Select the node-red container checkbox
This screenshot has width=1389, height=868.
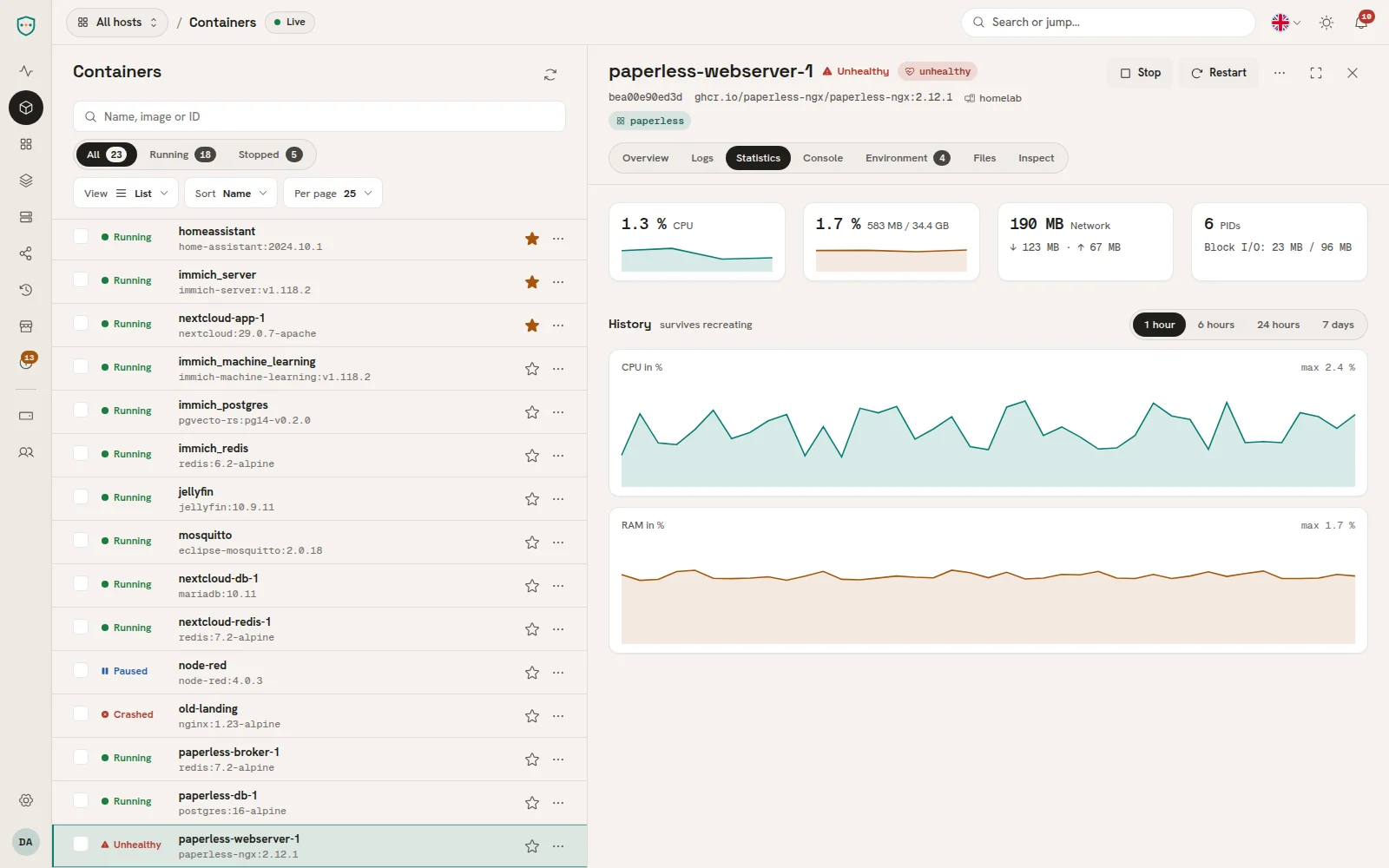(x=81, y=670)
